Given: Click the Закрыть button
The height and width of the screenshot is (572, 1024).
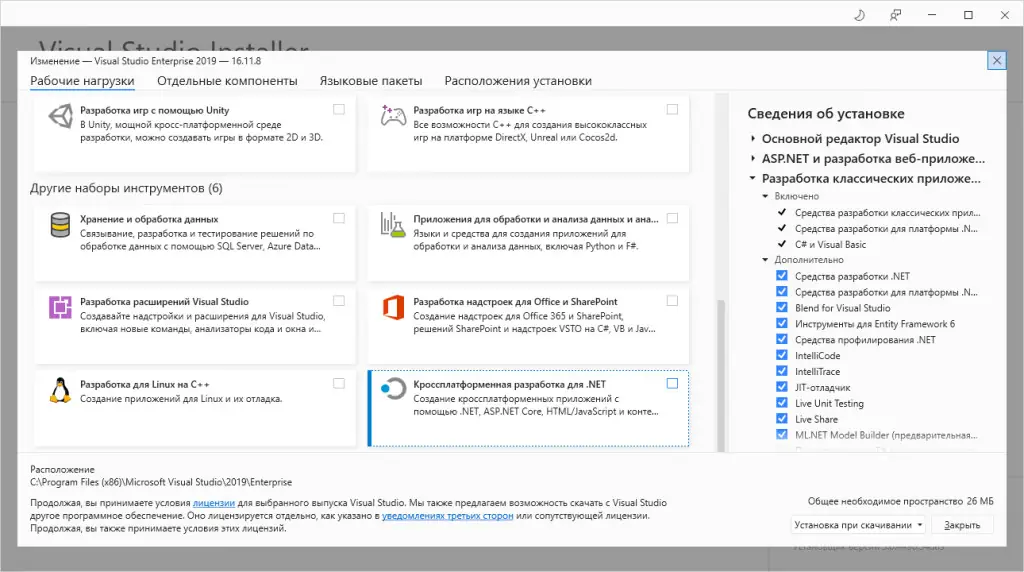Looking at the screenshot, I should click(962, 524).
